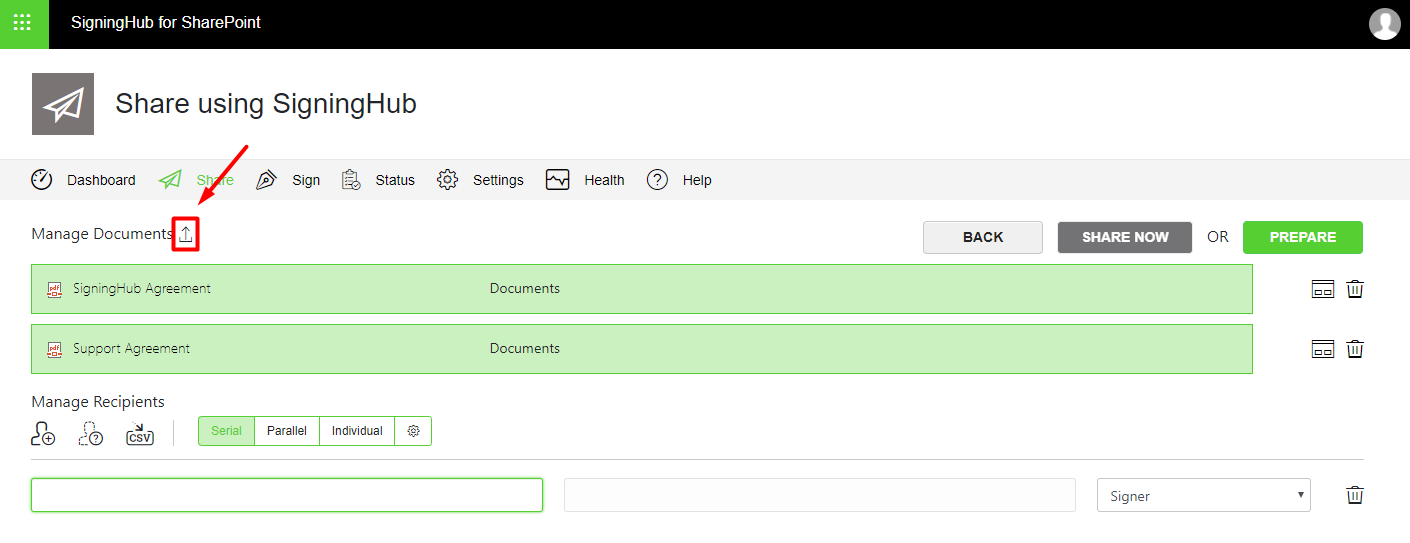Viewport: 1410px width, 543px height.
Task: Switch to Parallel workflow mode
Action: tap(287, 431)
